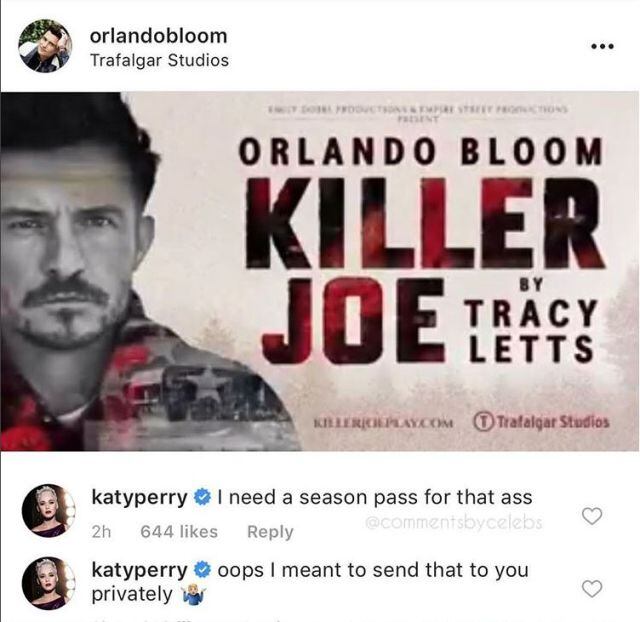640x622 pixels.
Task: Open katyperry username in first comment
Action: coord(140,498)
